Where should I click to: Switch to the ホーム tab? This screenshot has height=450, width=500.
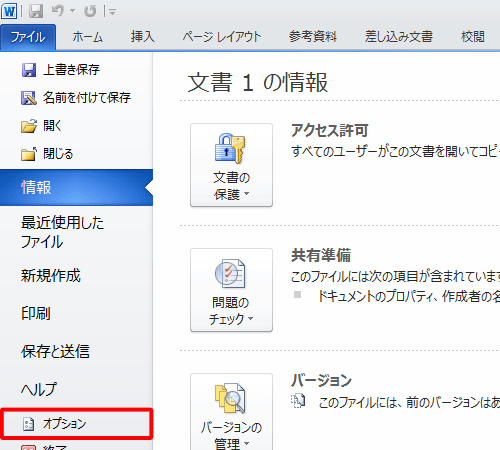(x=87, y=37)
